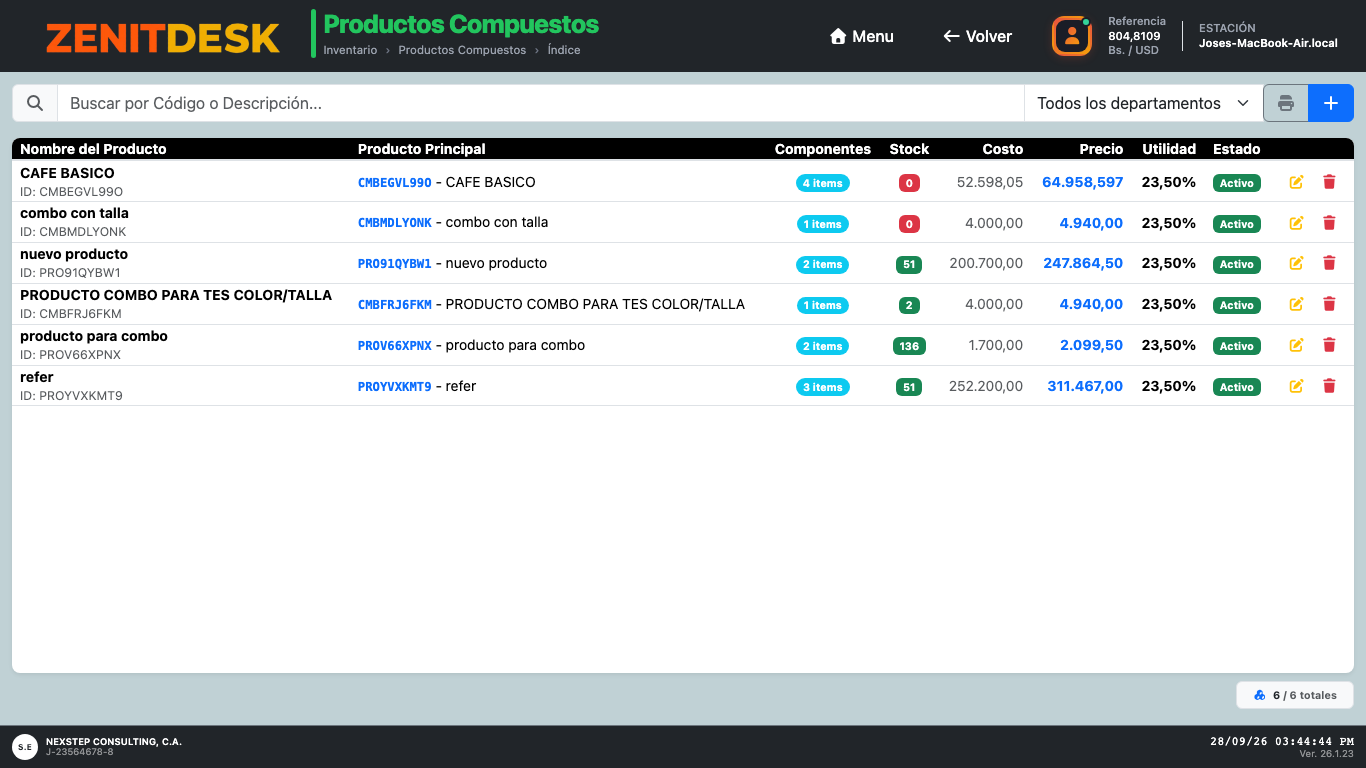Edit the CAFE BASICO product row
The image size is (1366, 768).
tap(1296, 182)
